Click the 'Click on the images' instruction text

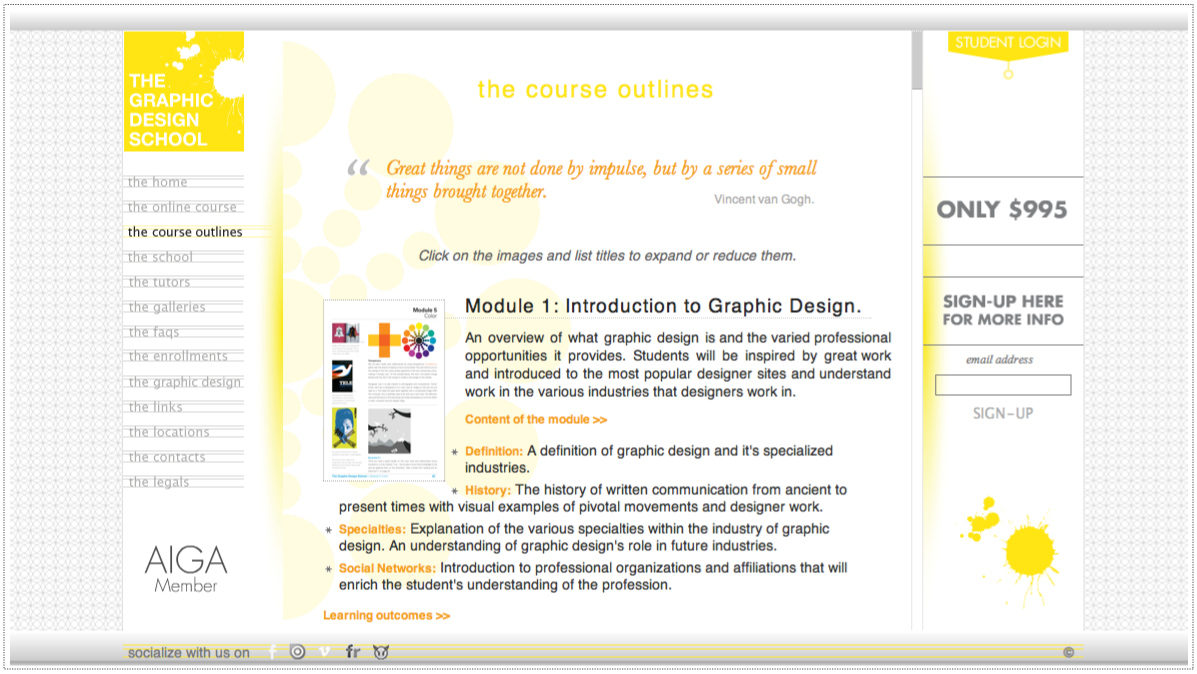pos(607,256)
